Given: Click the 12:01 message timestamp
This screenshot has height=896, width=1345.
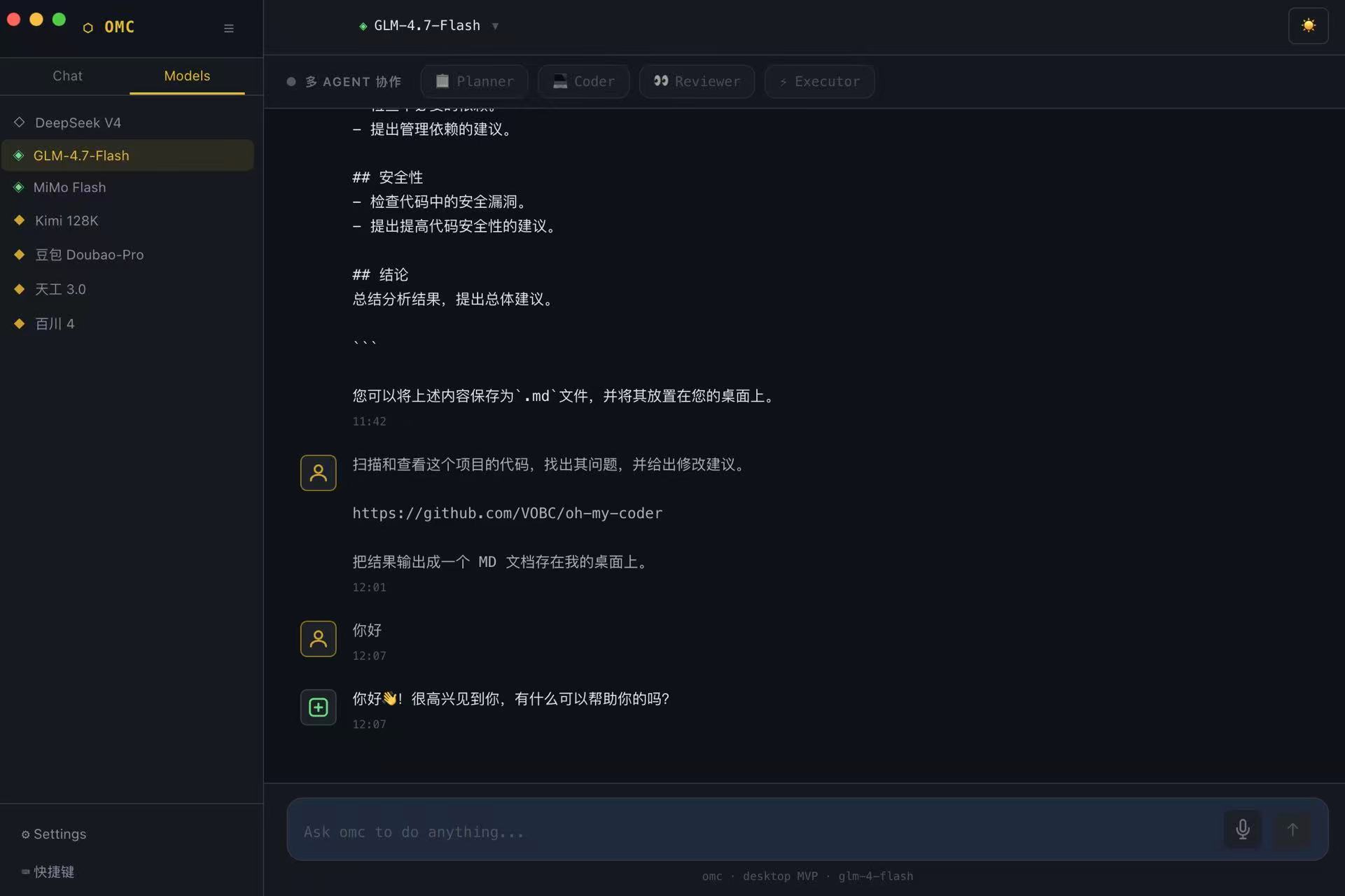Looking at the screenshot, I should click(x=369, y=587).
